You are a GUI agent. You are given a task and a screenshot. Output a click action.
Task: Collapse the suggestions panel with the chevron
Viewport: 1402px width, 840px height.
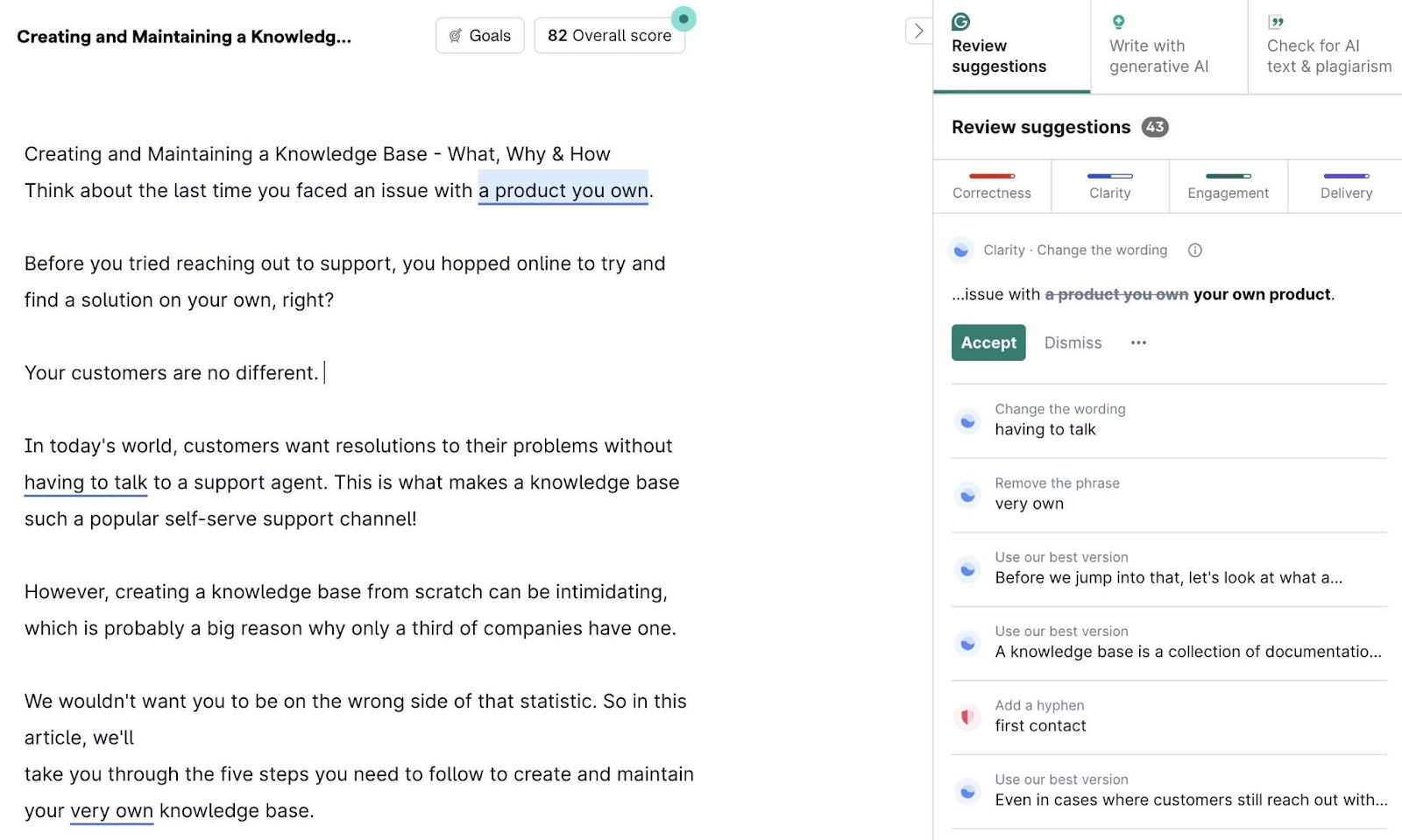coord(918,30)
